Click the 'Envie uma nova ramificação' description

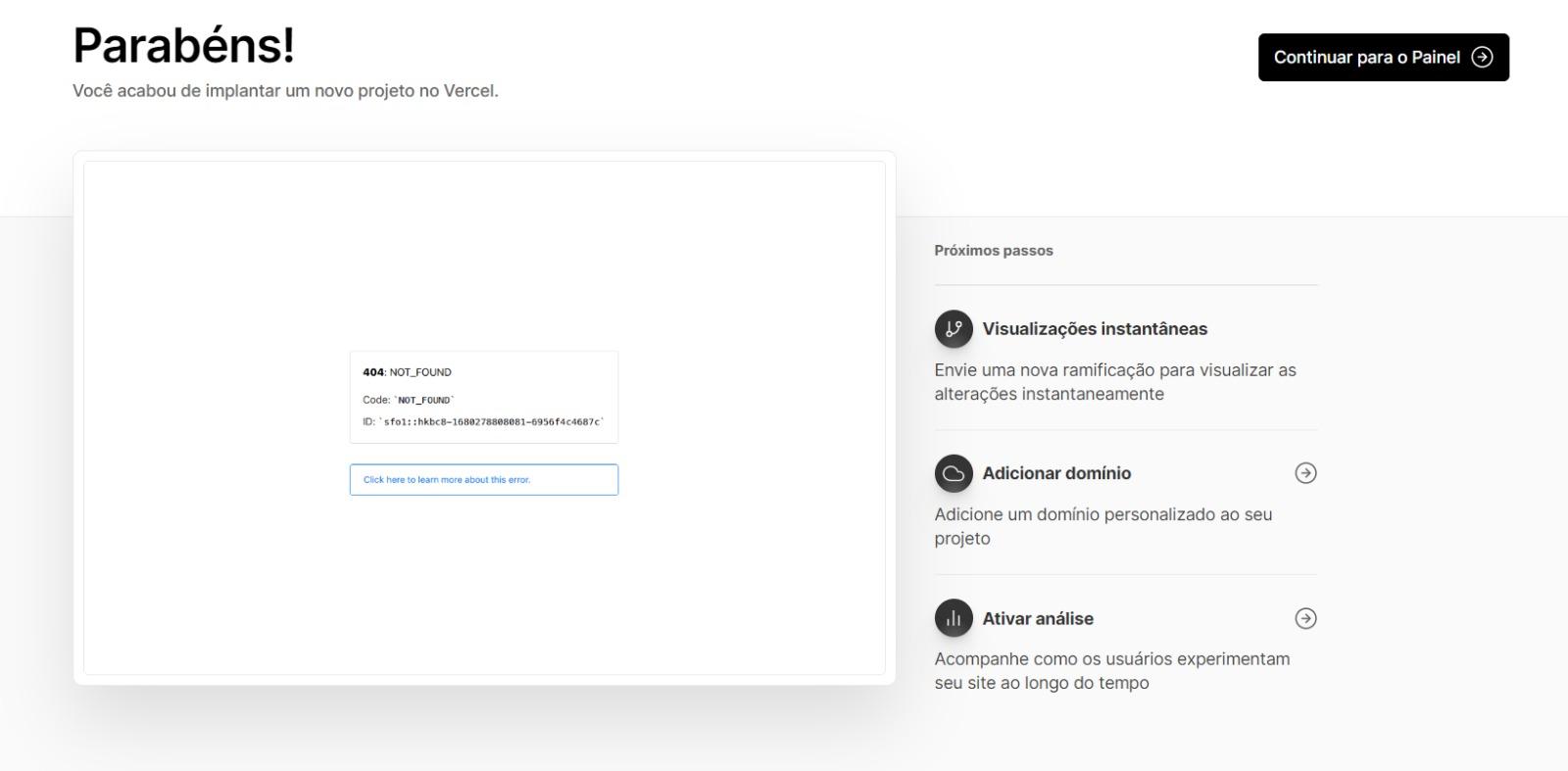point(1115,382)
